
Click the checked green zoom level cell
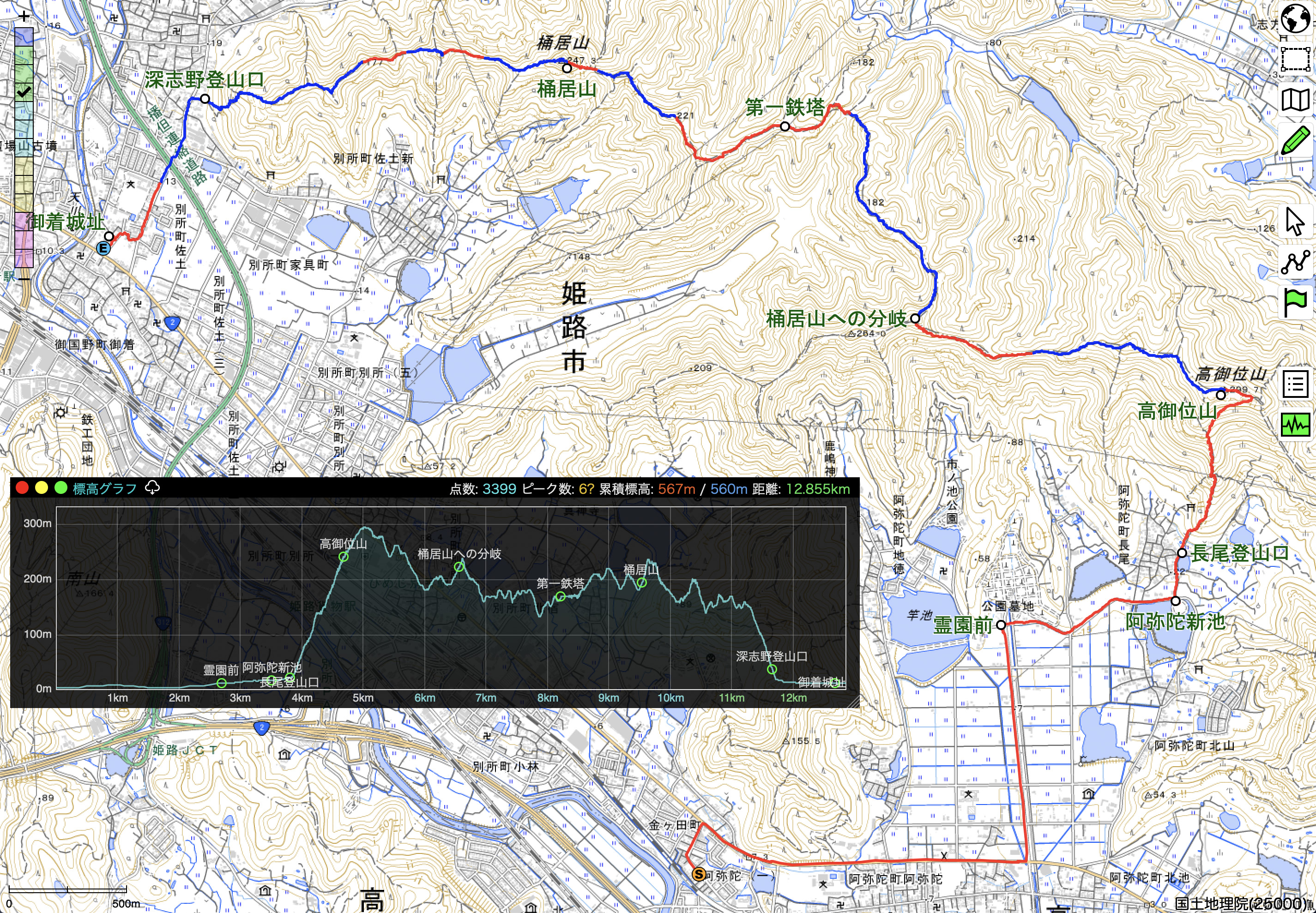coord(24,91)
